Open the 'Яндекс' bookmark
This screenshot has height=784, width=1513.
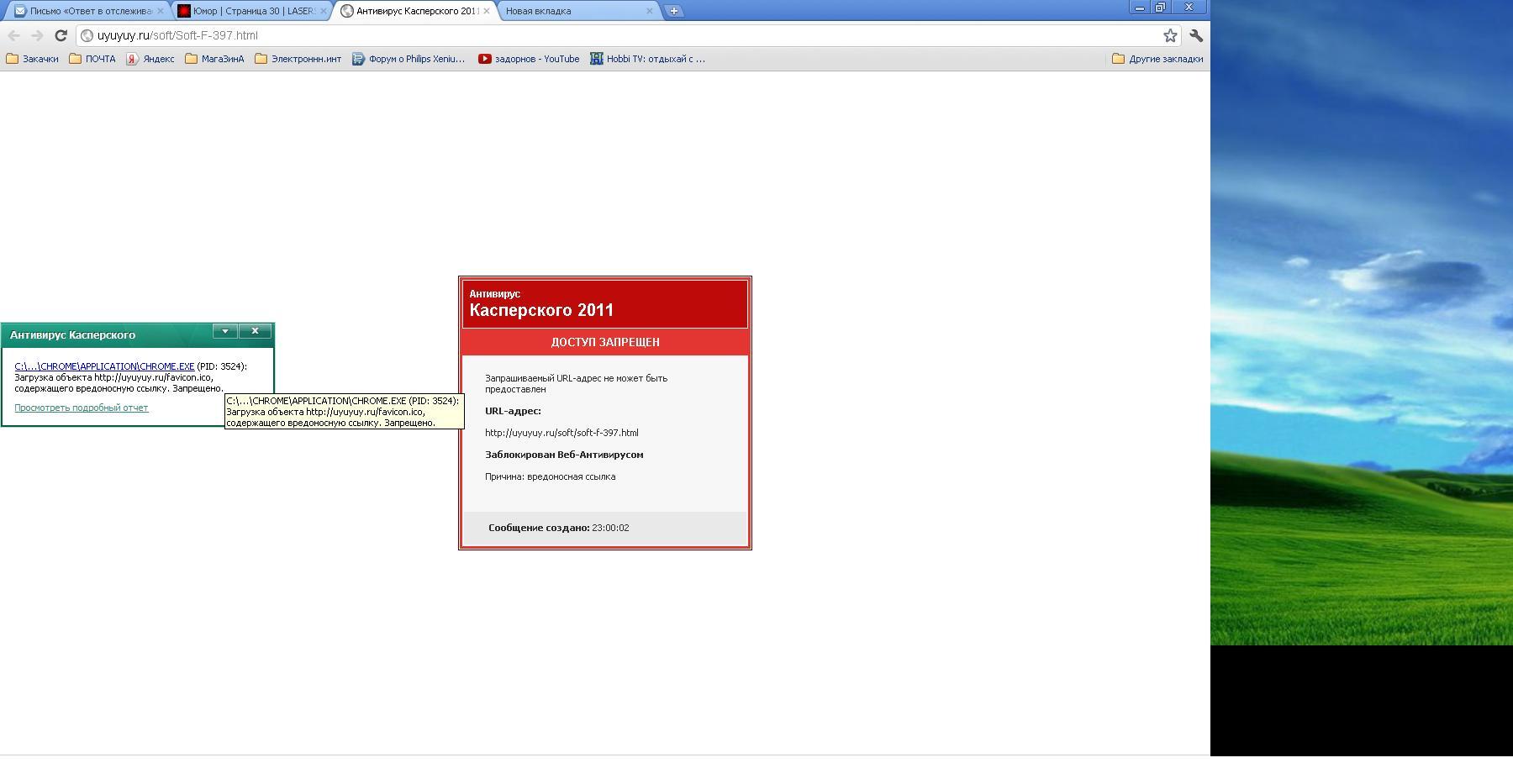point(150,59)
